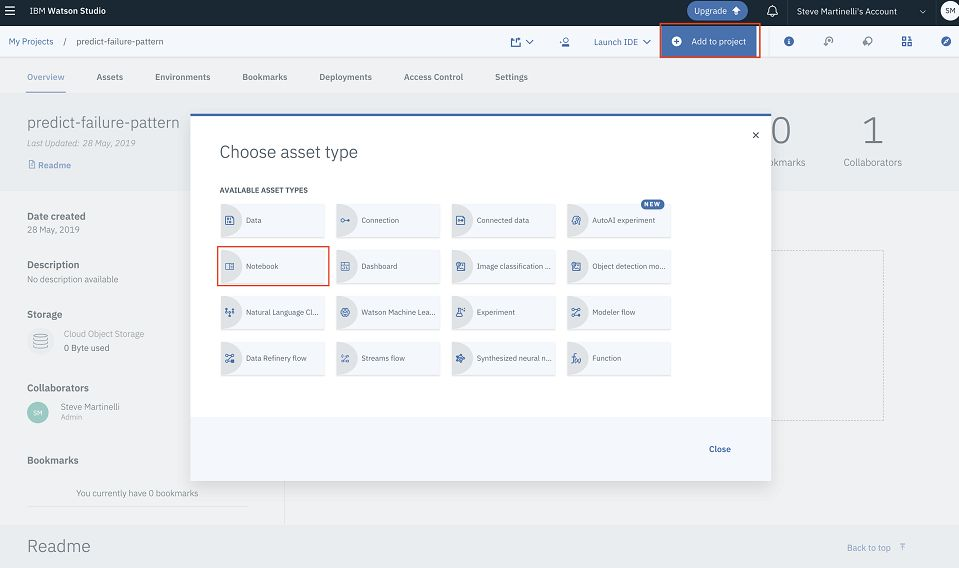
Task: Choose the Notebook asset type
Action: point(273,267)
